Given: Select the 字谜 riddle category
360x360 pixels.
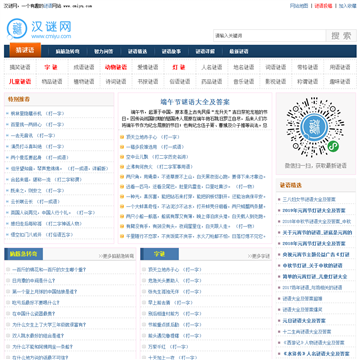Looking at the screenshot, I should click(51, 67).
